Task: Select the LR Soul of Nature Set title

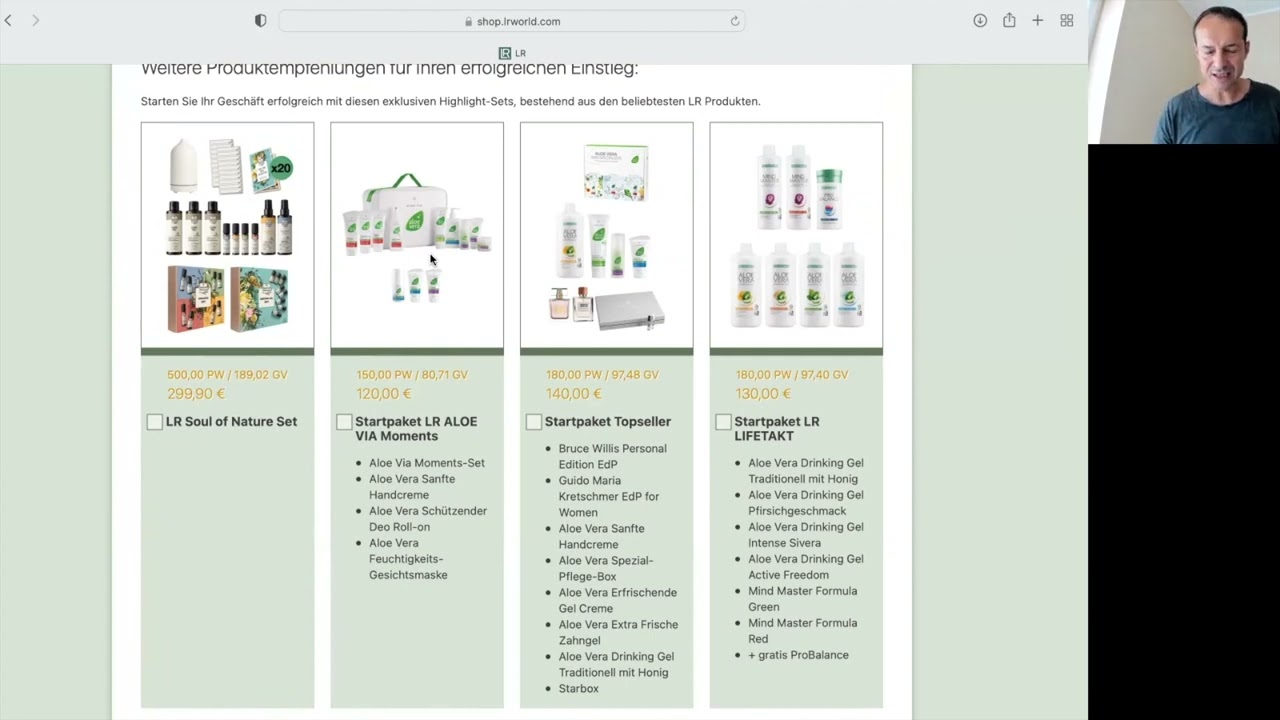Action: click(x=231, y=422)
